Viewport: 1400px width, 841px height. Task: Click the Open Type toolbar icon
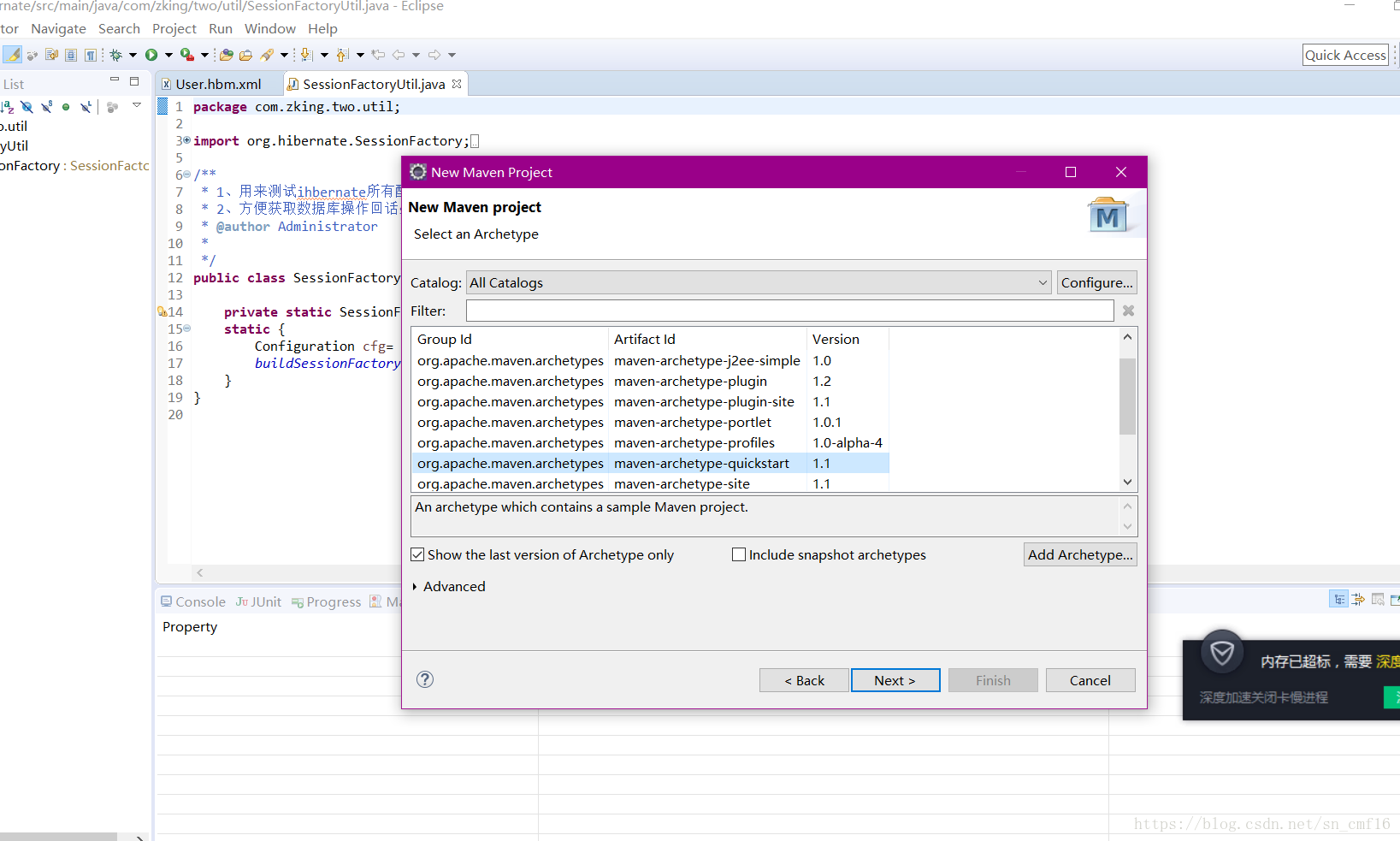(x=227, y=55)
